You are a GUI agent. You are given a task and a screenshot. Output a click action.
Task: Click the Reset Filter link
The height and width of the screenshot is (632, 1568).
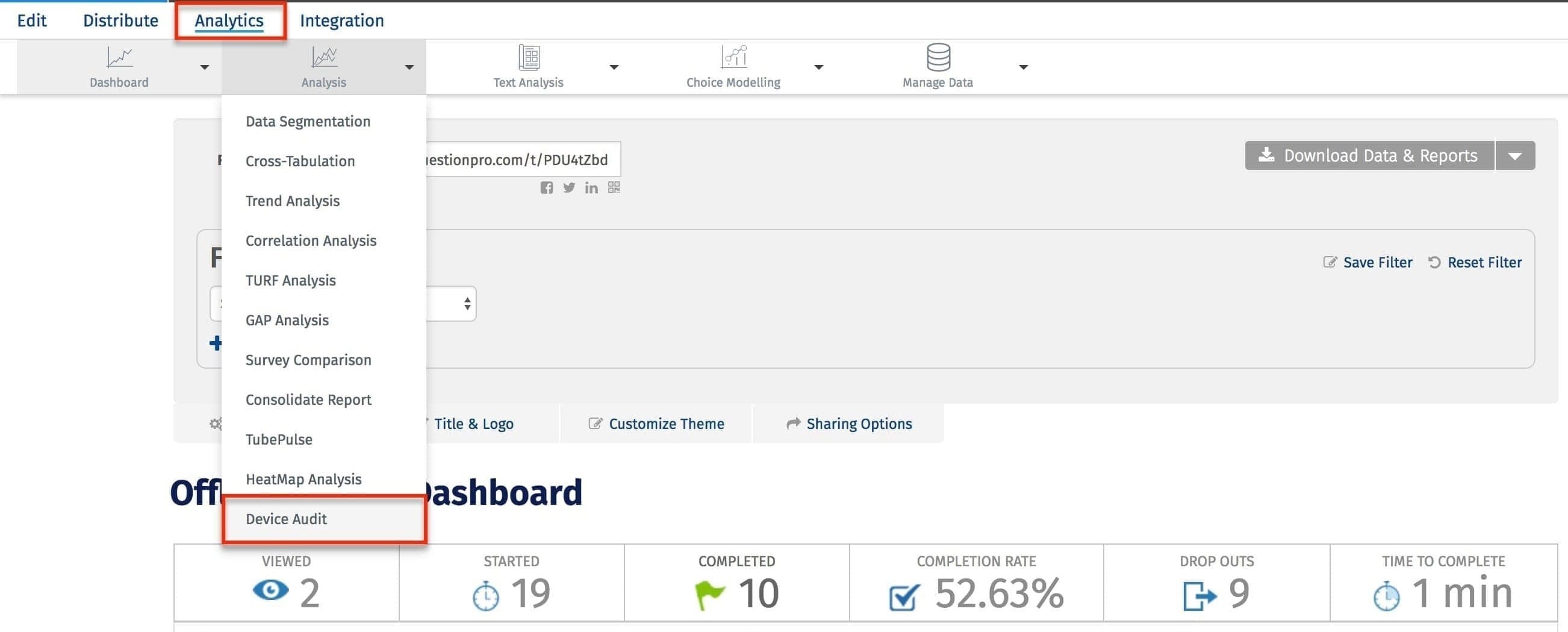coord(1484,263)
